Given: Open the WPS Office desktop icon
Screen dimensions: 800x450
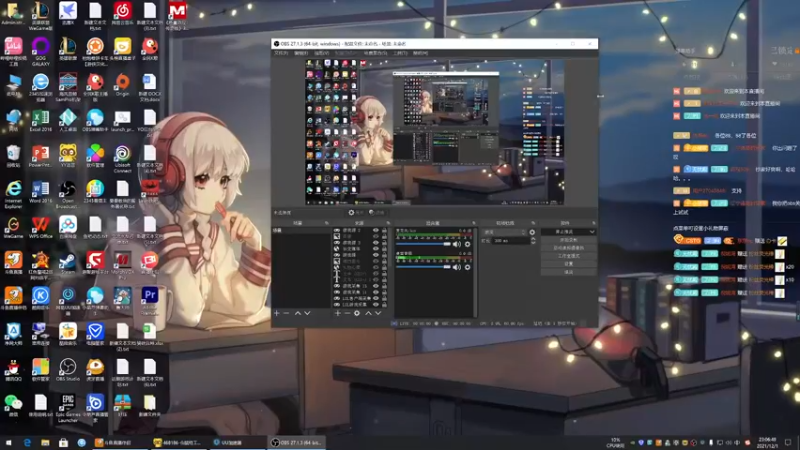Looking at the screenshot, I should [x=40, y=228].
